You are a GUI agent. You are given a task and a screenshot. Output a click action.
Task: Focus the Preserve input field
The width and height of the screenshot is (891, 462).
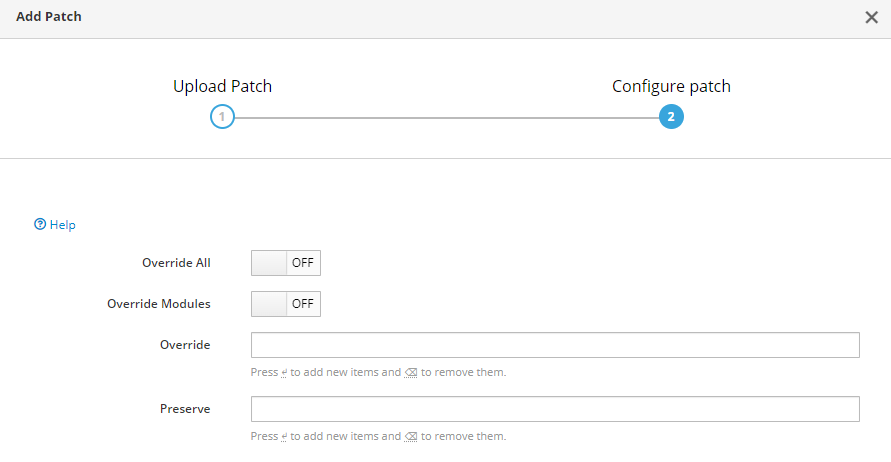coord(555,409)
